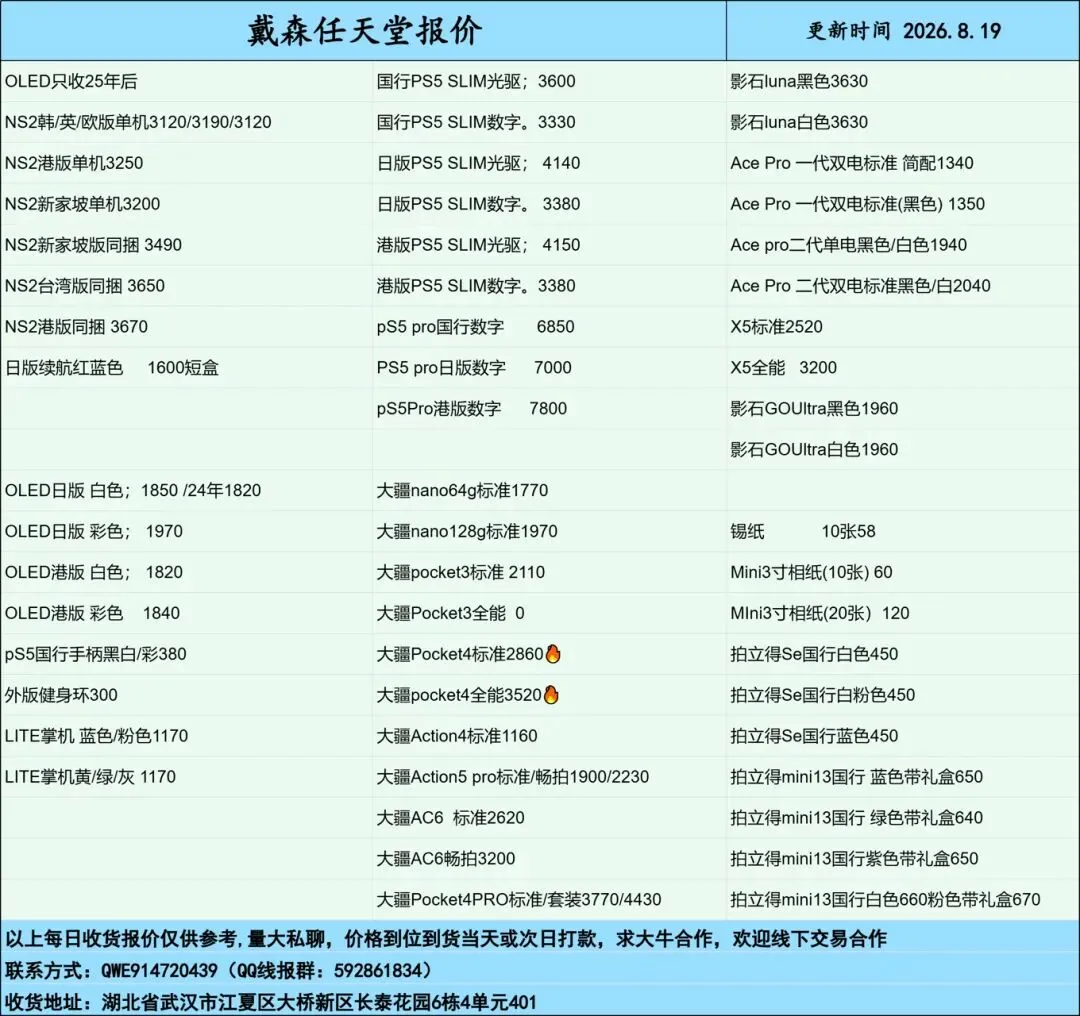Click 大疆Pocket3全能 0 cell
Viewport: 1080px width, 1016px height.
450,613
